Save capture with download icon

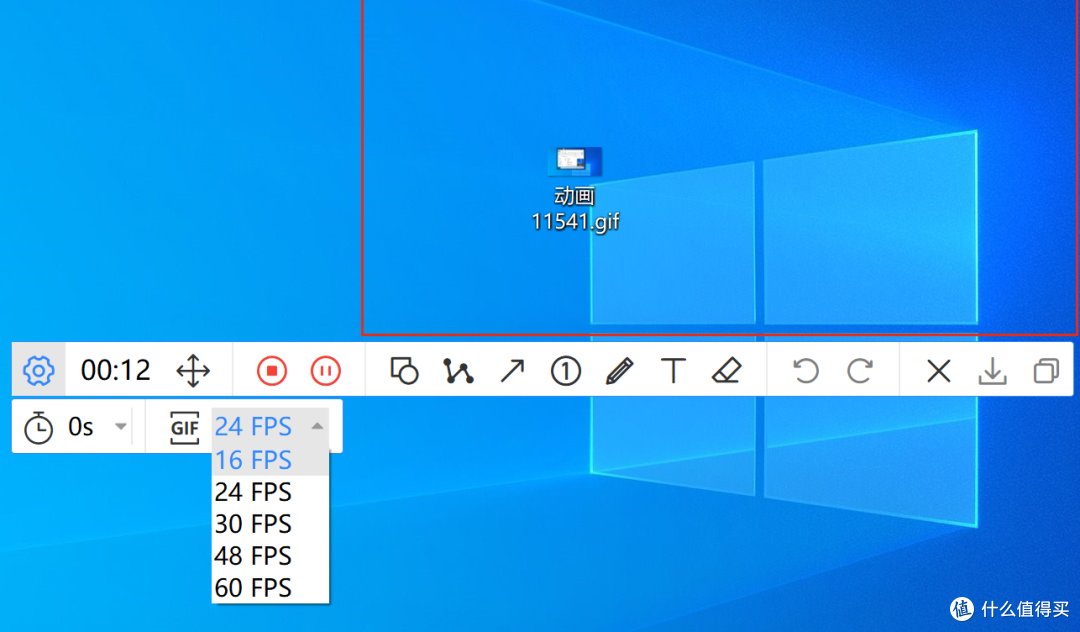(x=993, y=371)
